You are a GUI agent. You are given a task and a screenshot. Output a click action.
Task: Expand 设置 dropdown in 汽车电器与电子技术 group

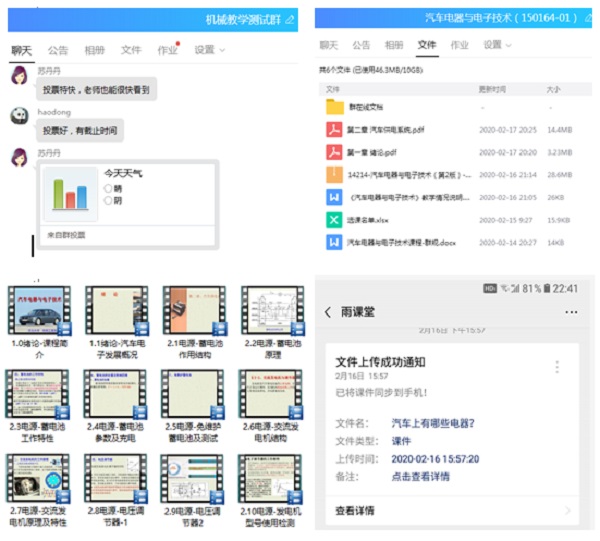[x=496, y=45]
